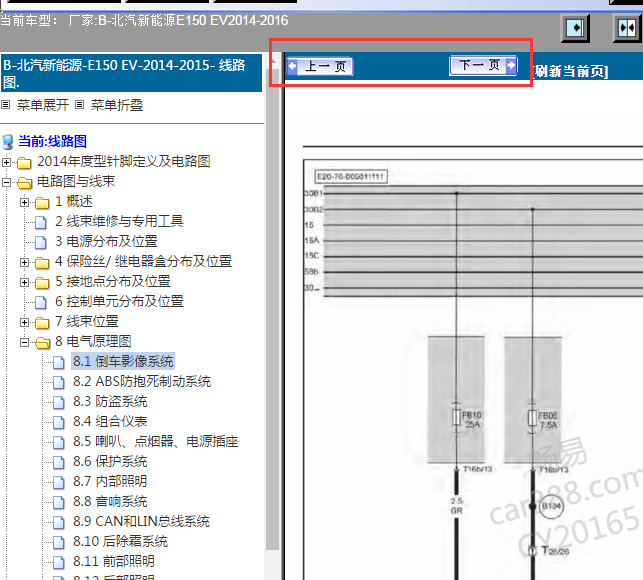Expand 5 接地点分布及位置 node
The image size is (643, 580).
[x=24, y=283]
